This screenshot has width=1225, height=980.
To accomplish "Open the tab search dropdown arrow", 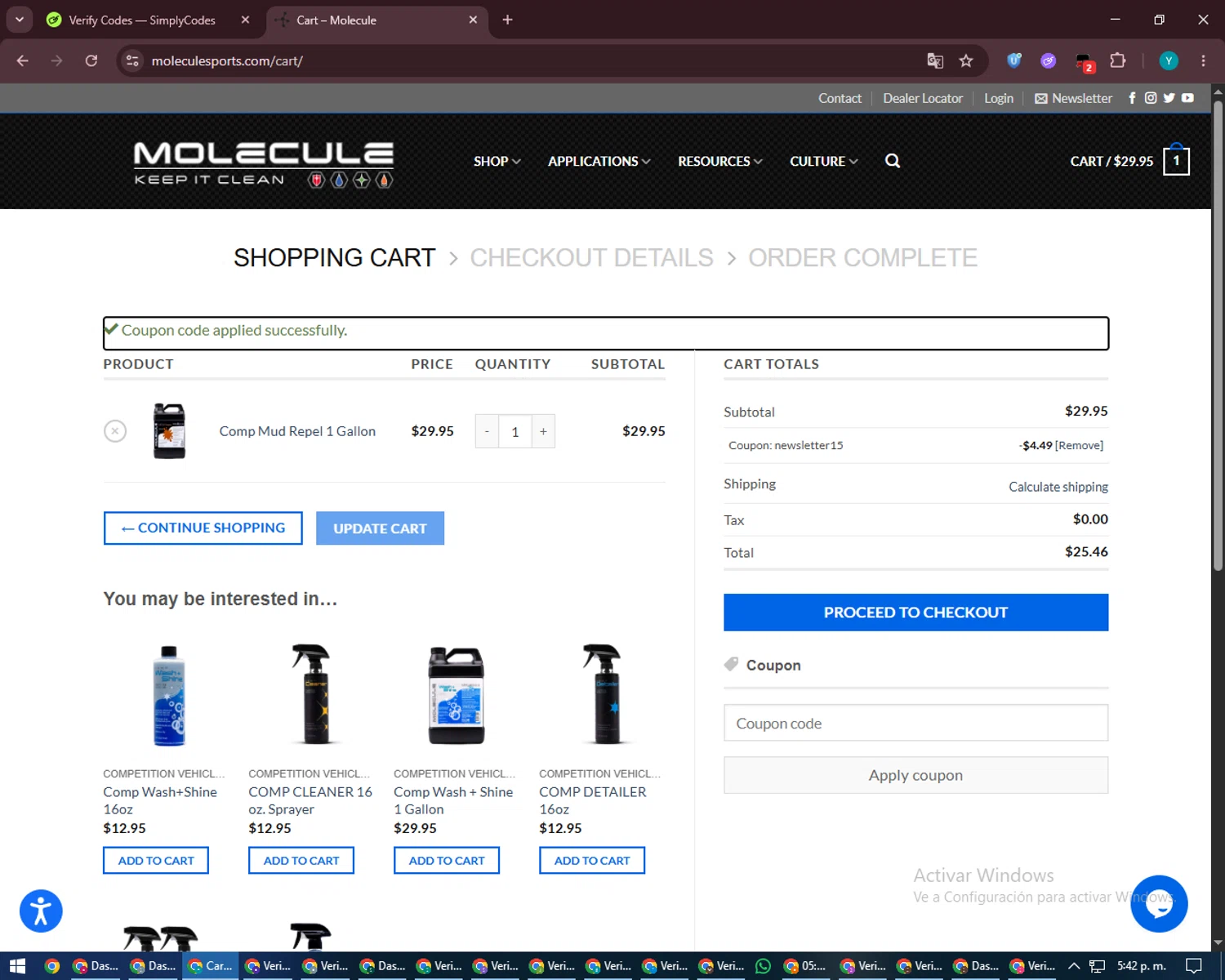I will (x=19, y=20).
